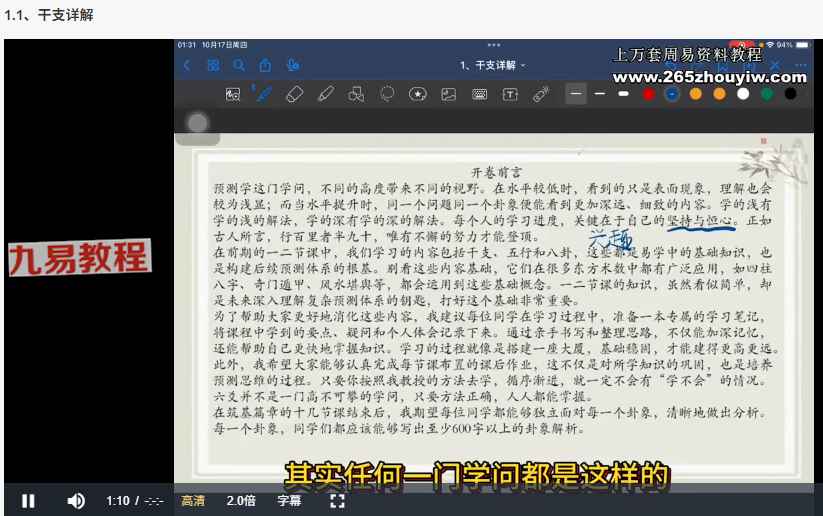The height and width of the screenshot is (516, 823).
Task: Pick the white pen color
Action: (743, 94)
